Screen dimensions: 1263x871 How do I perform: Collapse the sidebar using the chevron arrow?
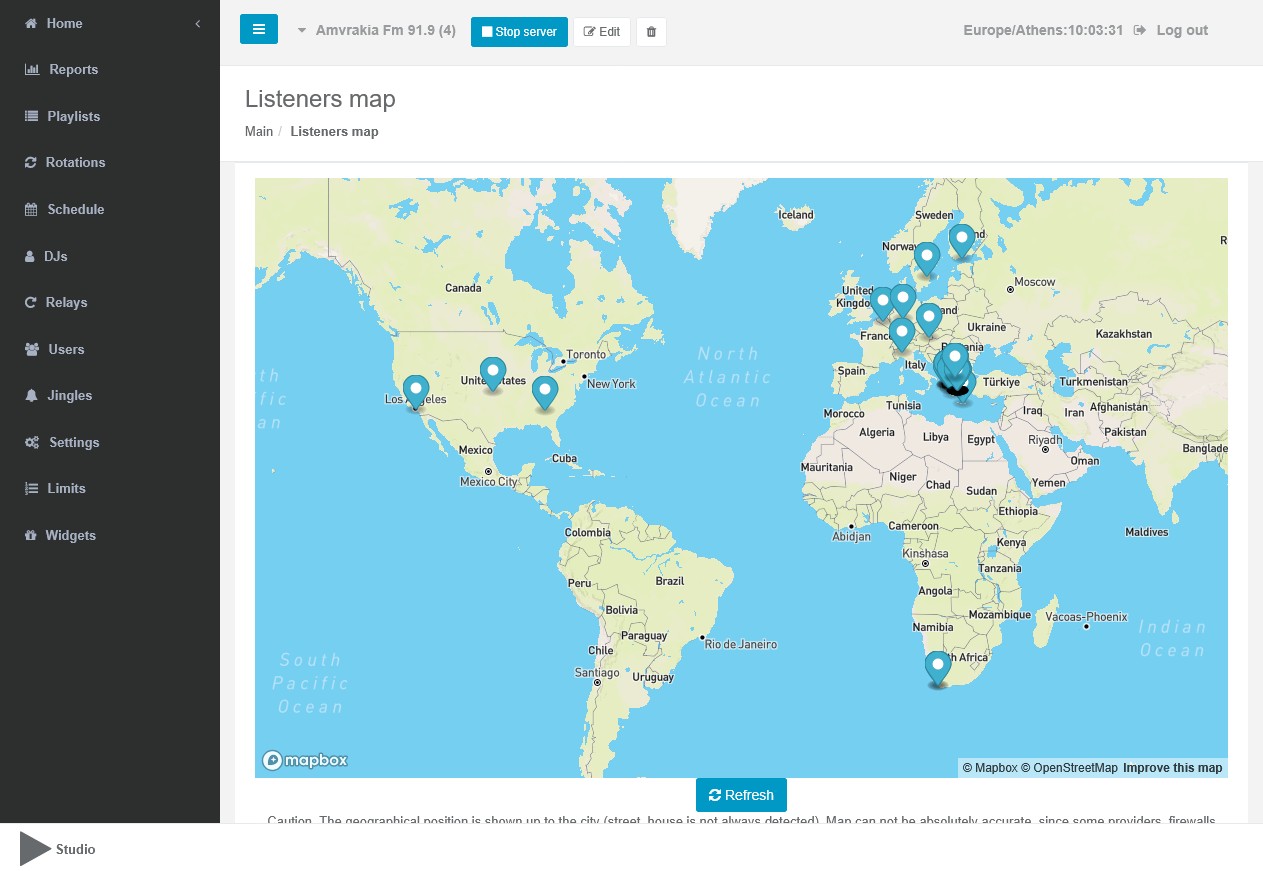click(x=198, y=23)
